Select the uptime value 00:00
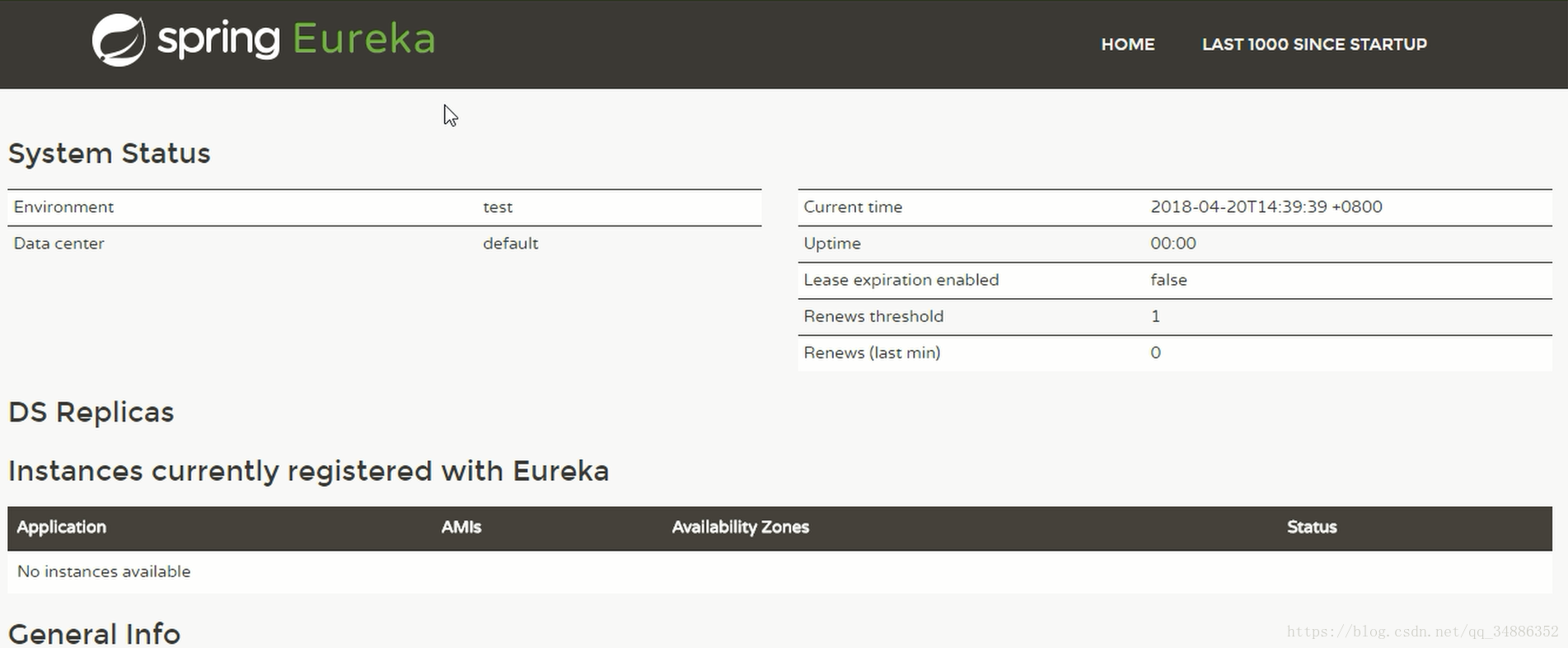1568x648 pixels. click(1173, 243)
